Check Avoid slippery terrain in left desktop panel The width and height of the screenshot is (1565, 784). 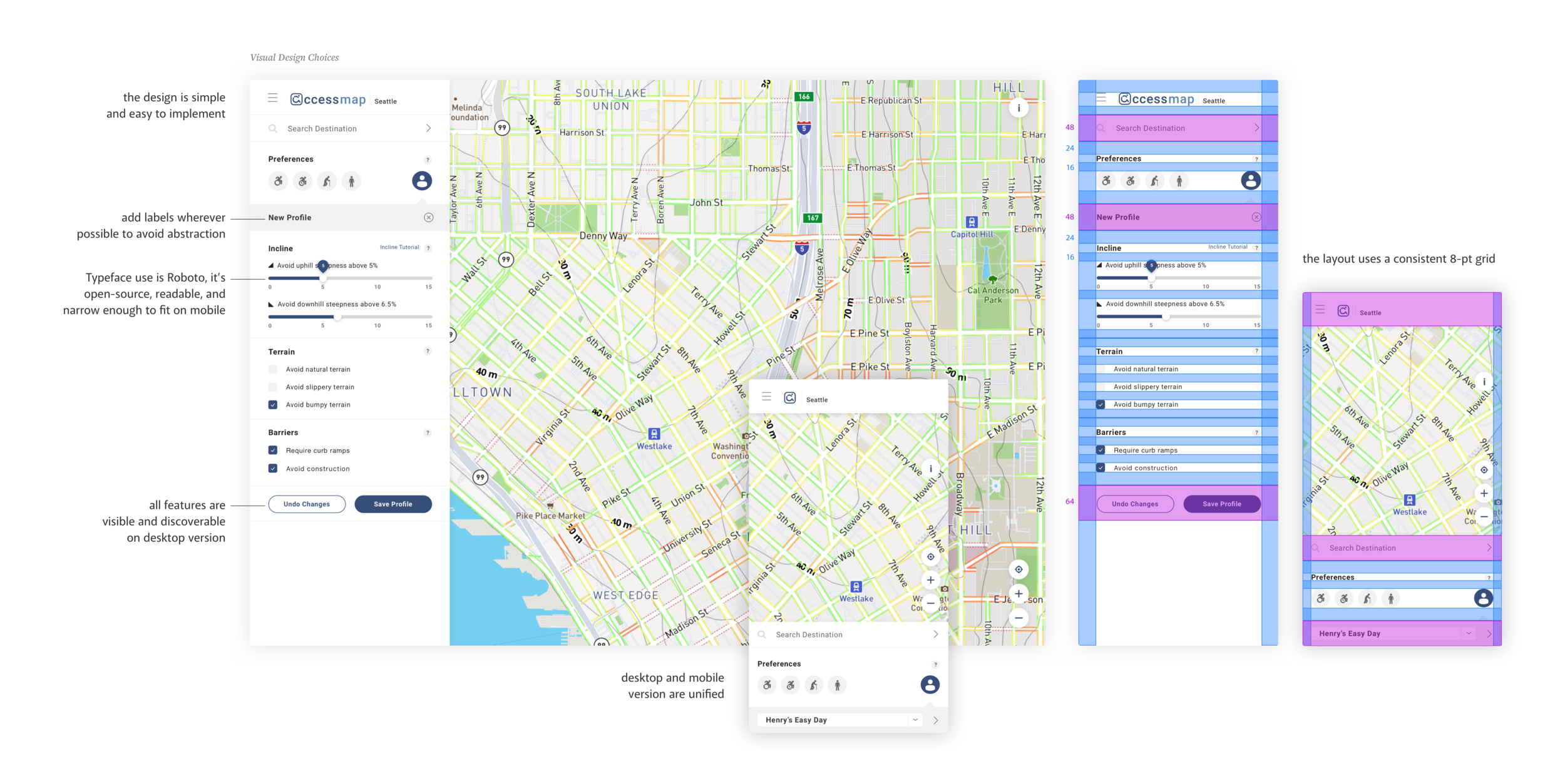tap(273, 387)
